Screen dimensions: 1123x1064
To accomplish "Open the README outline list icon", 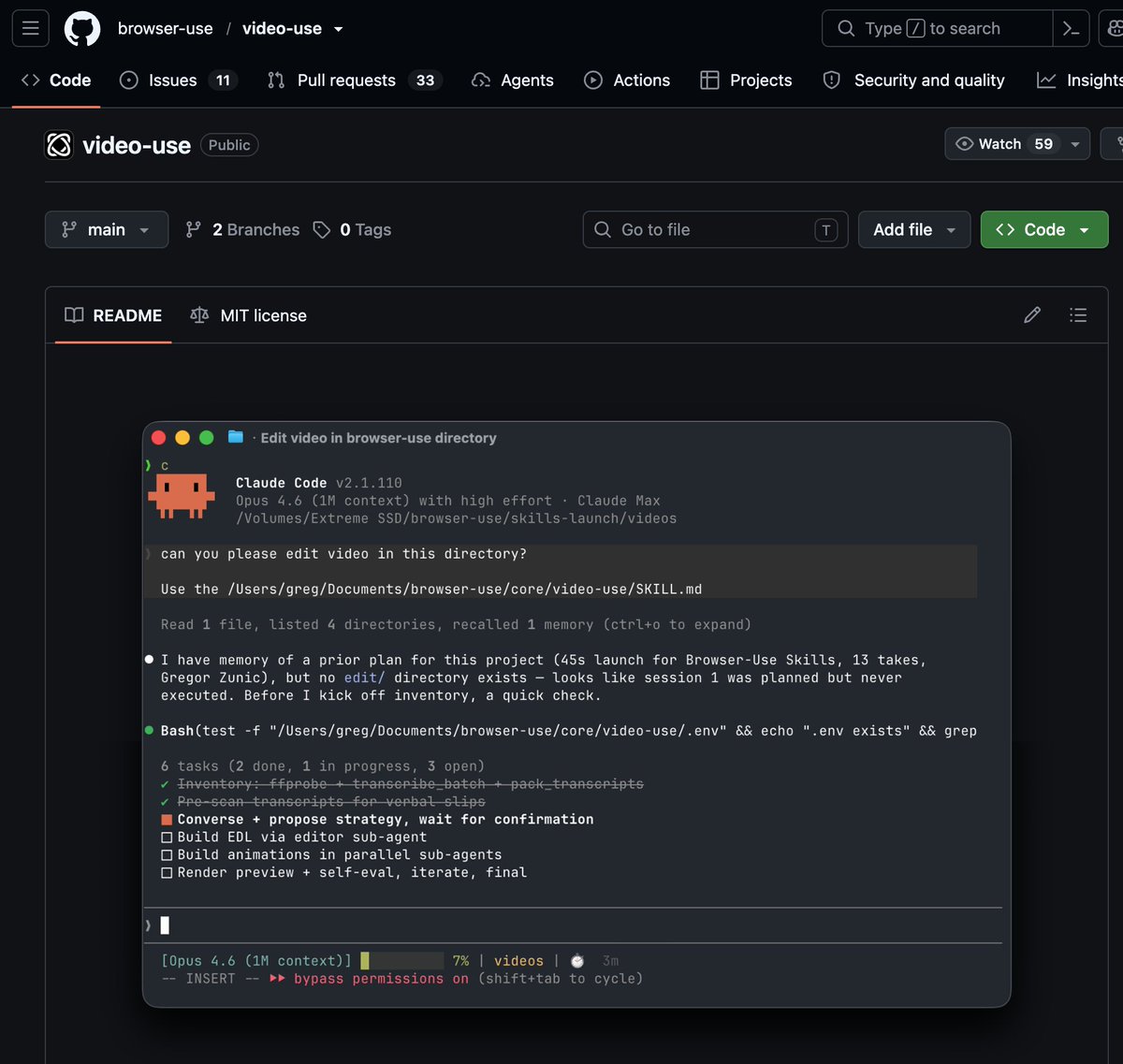I will pos(1078,315).
